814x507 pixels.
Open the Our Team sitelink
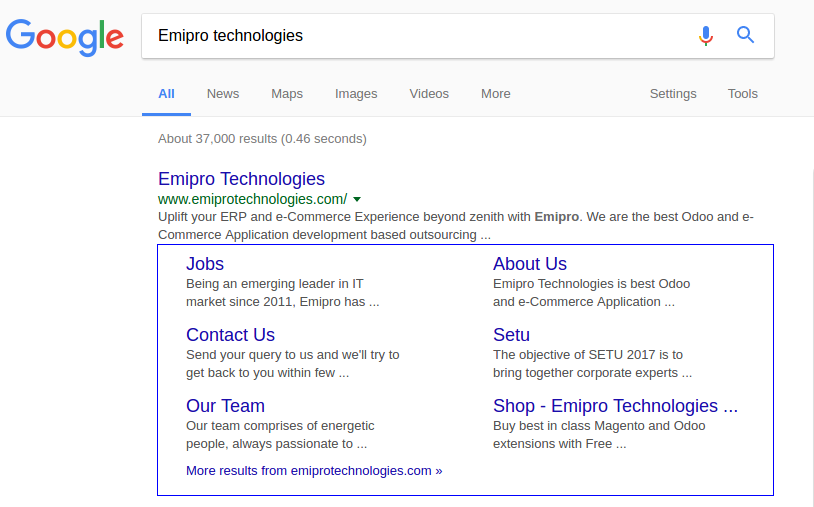coord(225,406)
